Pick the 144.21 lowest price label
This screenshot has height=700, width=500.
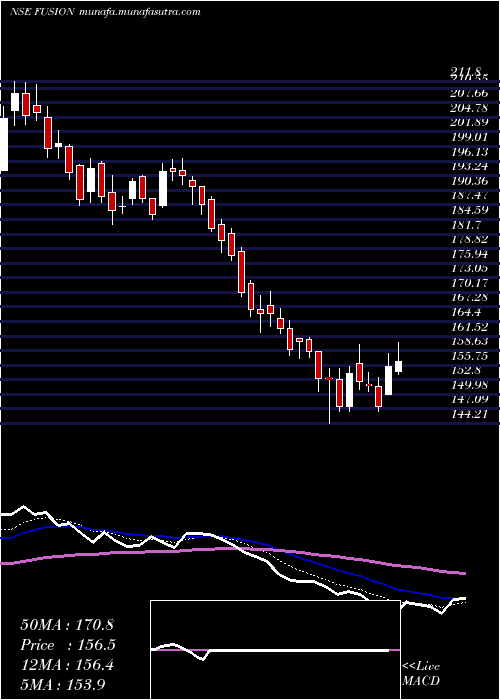click(x=470, y=414)
